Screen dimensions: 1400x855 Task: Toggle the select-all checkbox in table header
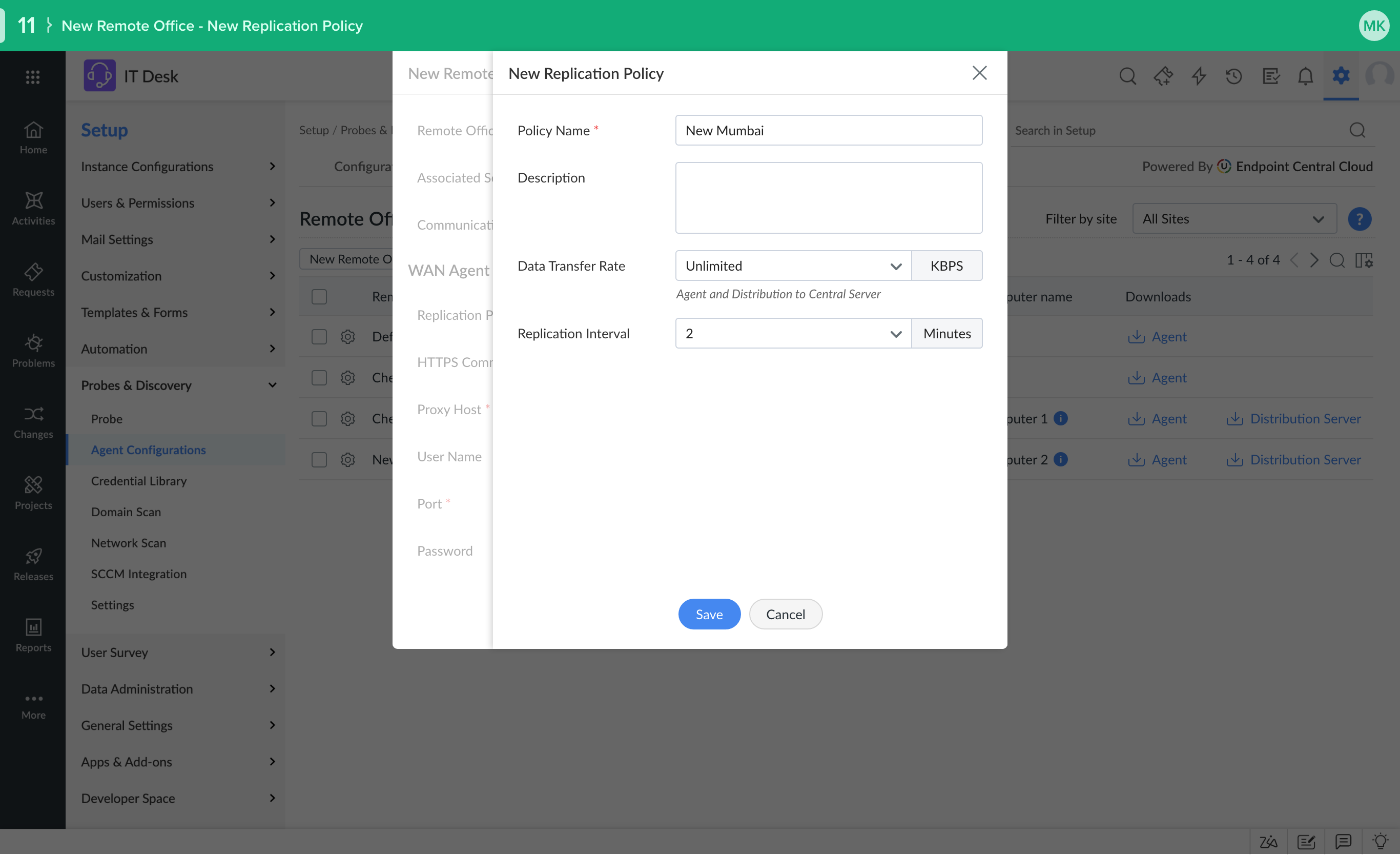coord(319,297)
